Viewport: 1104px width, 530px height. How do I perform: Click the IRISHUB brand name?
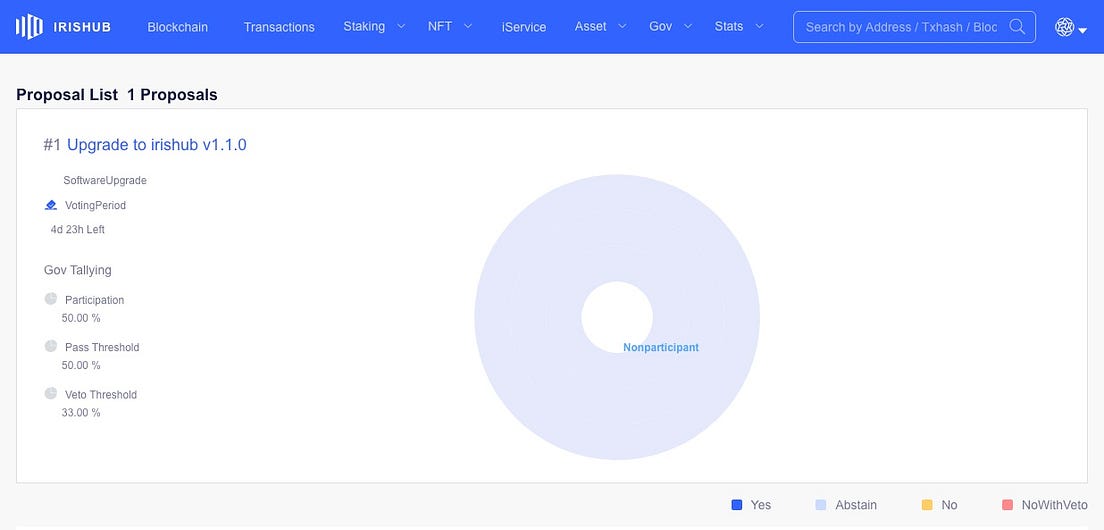82,27
